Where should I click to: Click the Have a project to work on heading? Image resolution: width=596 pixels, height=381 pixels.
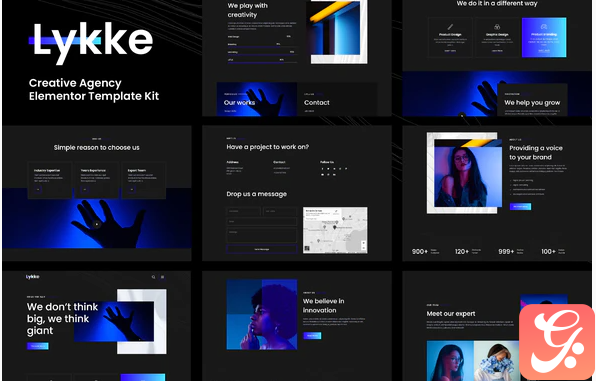[268, 147]
